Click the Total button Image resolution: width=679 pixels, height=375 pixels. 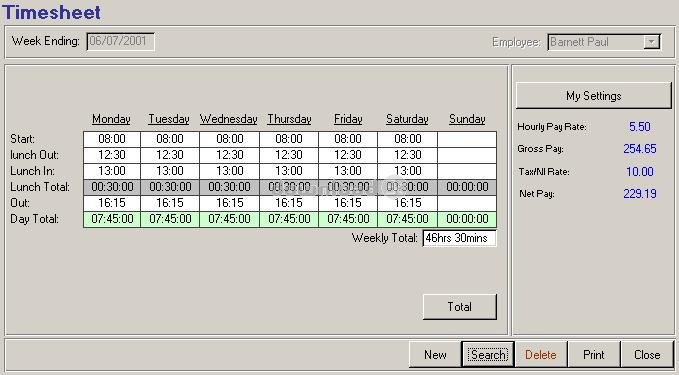[x=459, y=307]
